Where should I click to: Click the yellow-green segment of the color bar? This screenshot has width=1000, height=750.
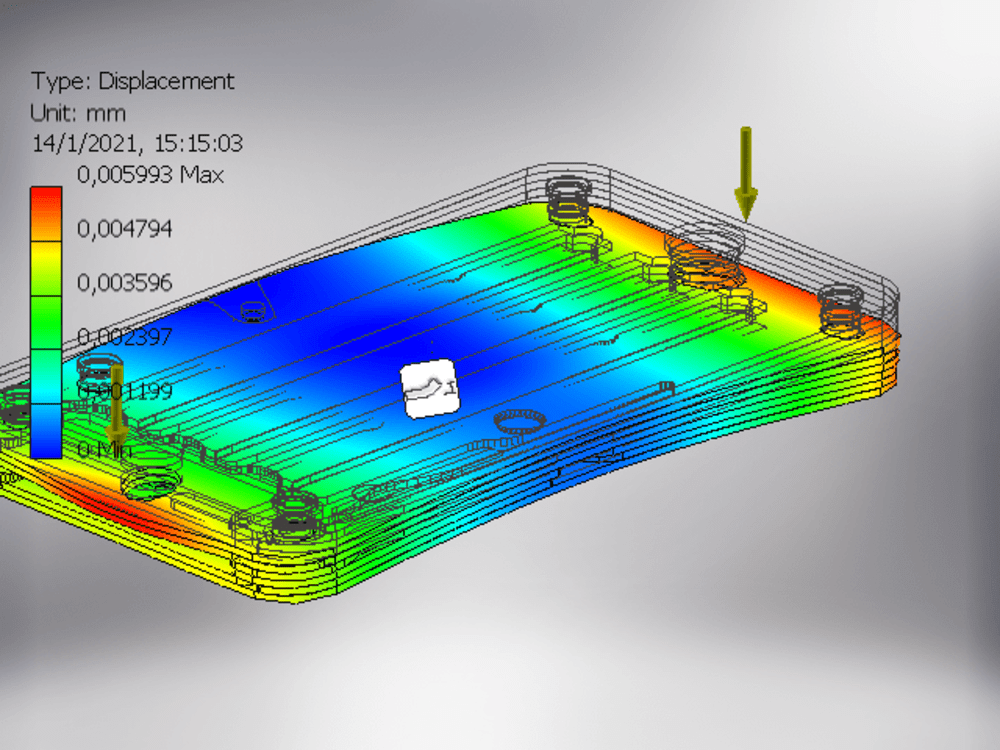point(46,268)
